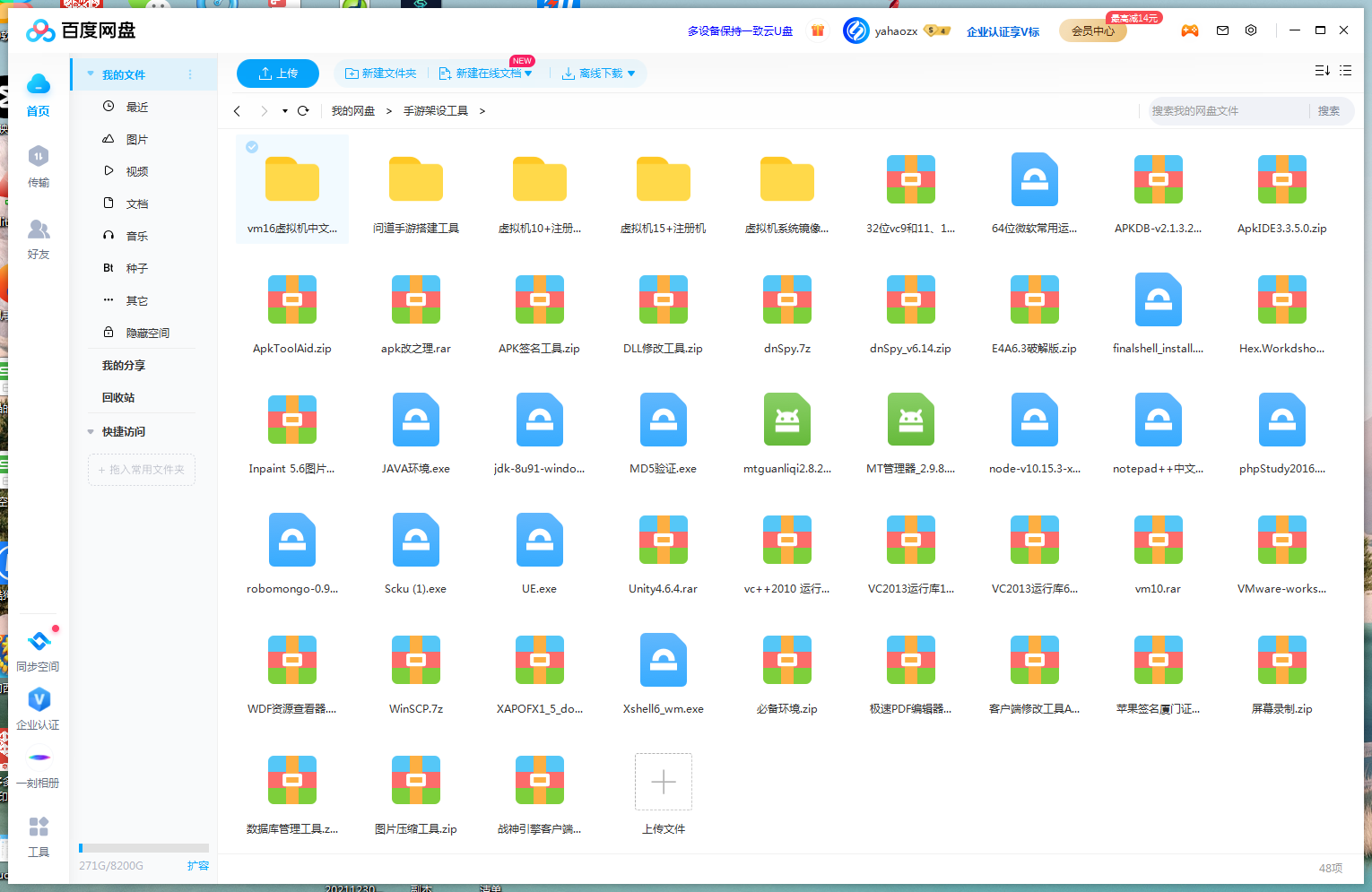Click the storage usage progress bar
1372x892 pixels.
click(x=143, y=848)
